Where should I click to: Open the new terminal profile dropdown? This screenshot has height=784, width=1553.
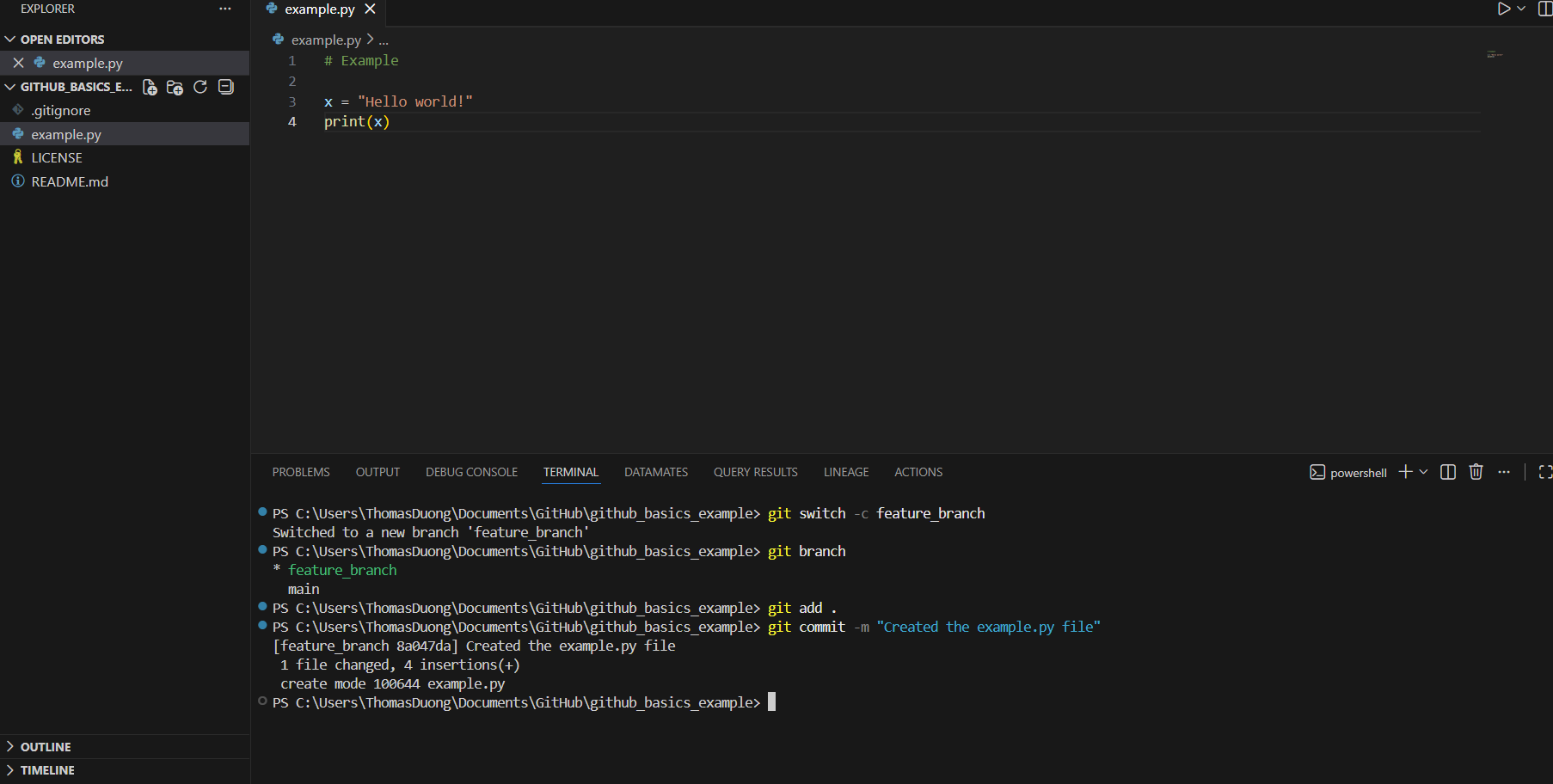(x=1424, y=472)
